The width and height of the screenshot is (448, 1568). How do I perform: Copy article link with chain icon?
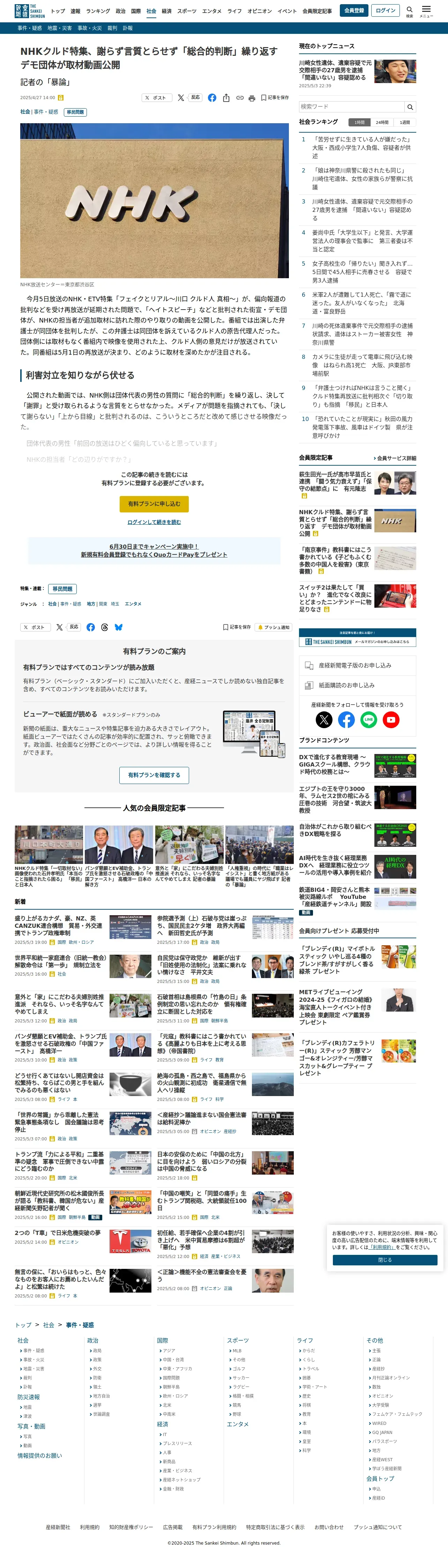point(240,97)
